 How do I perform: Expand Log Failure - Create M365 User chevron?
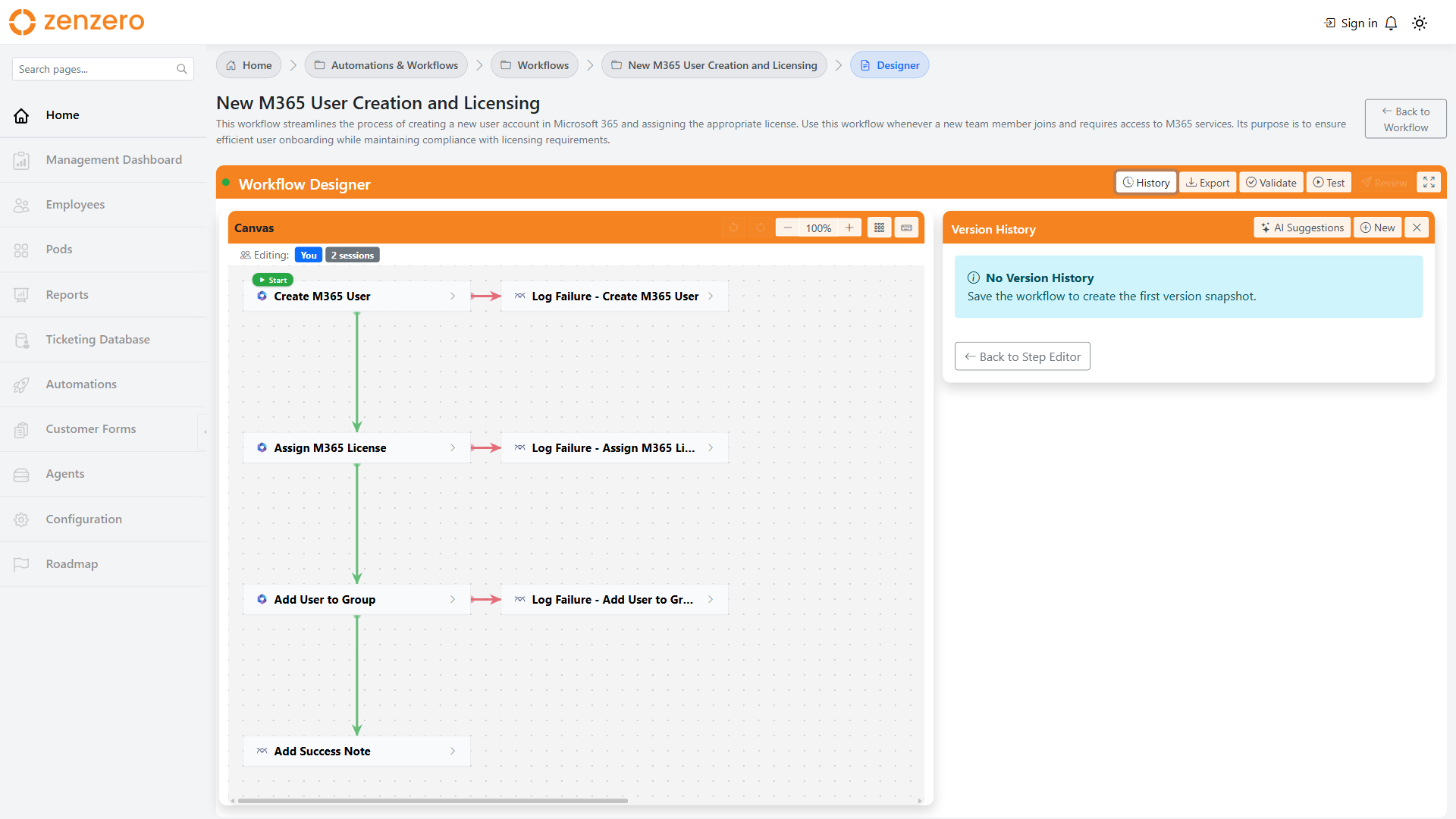coord(711,297)
